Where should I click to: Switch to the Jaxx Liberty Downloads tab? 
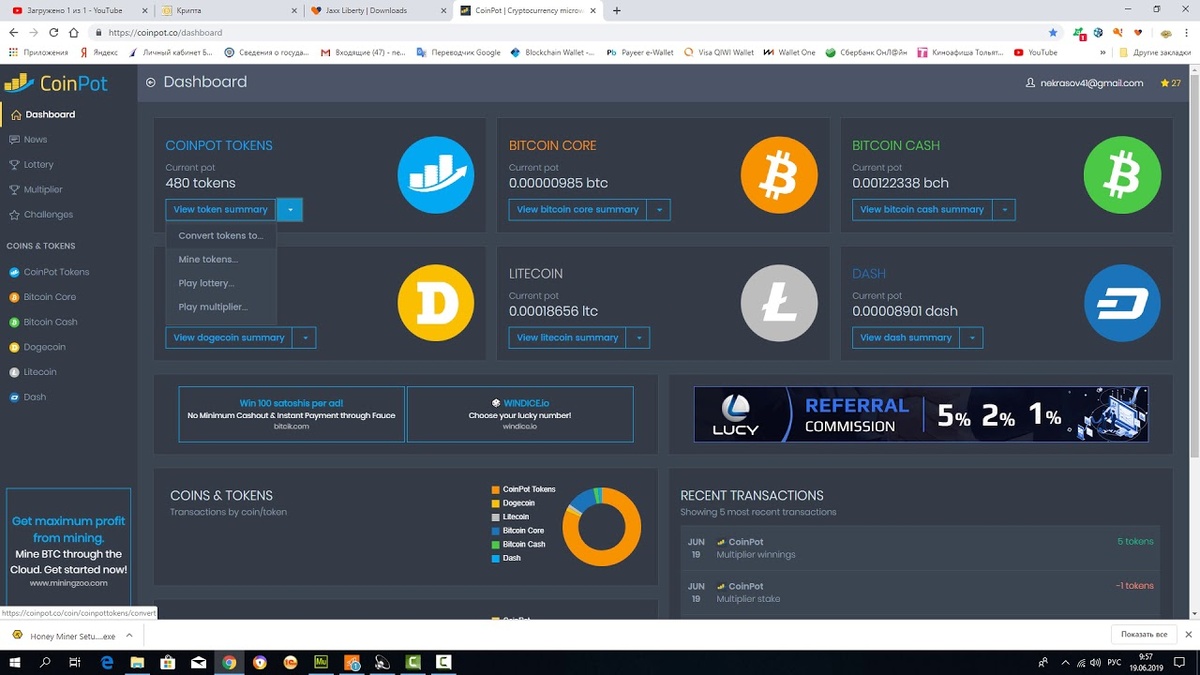[x=377, y=10]
